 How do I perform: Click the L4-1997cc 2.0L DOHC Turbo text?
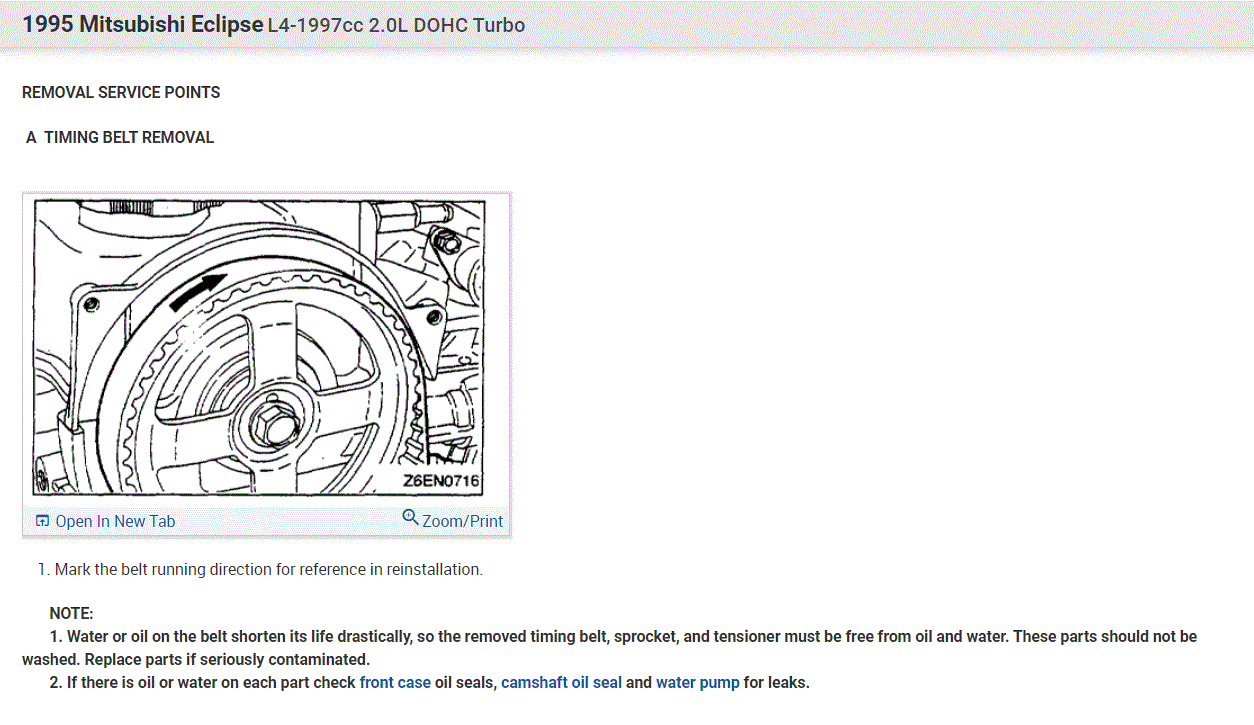(x=396, y=26)
